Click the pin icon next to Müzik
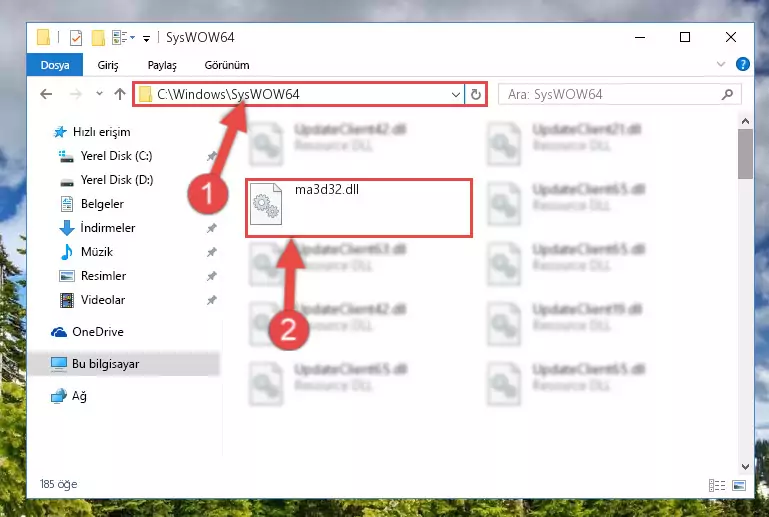Image resolution: width=769 pixels, height=517 pixels. click(x=211, y=252)
